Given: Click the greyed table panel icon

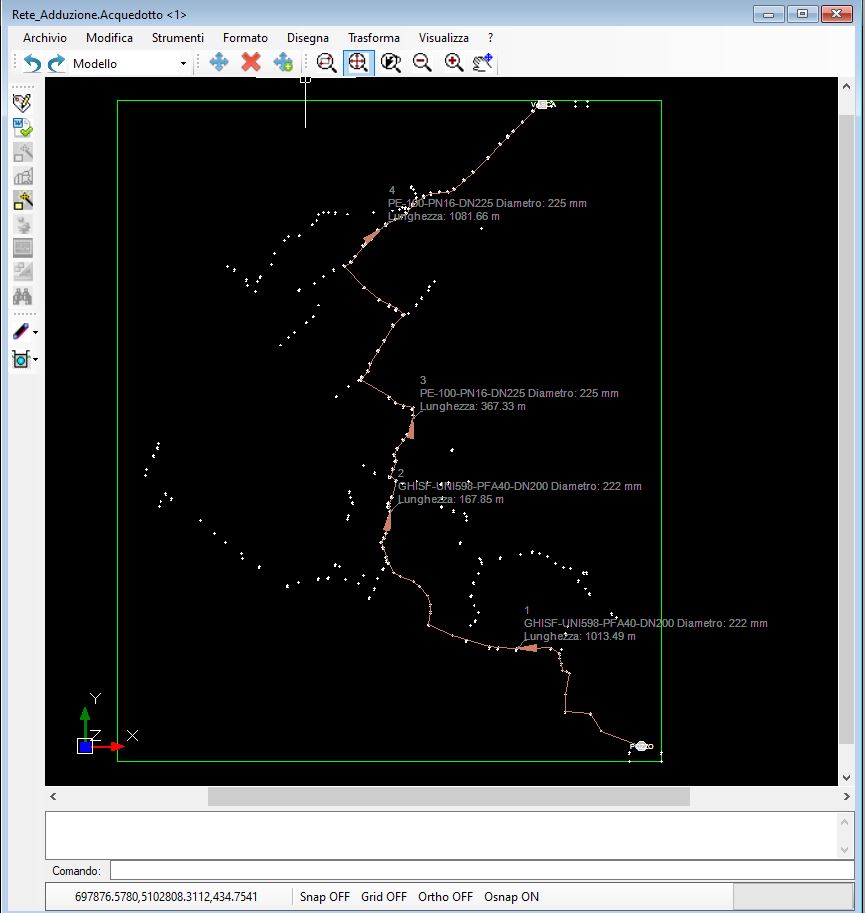Looking at the screenshot, I should tap(23, 248).
